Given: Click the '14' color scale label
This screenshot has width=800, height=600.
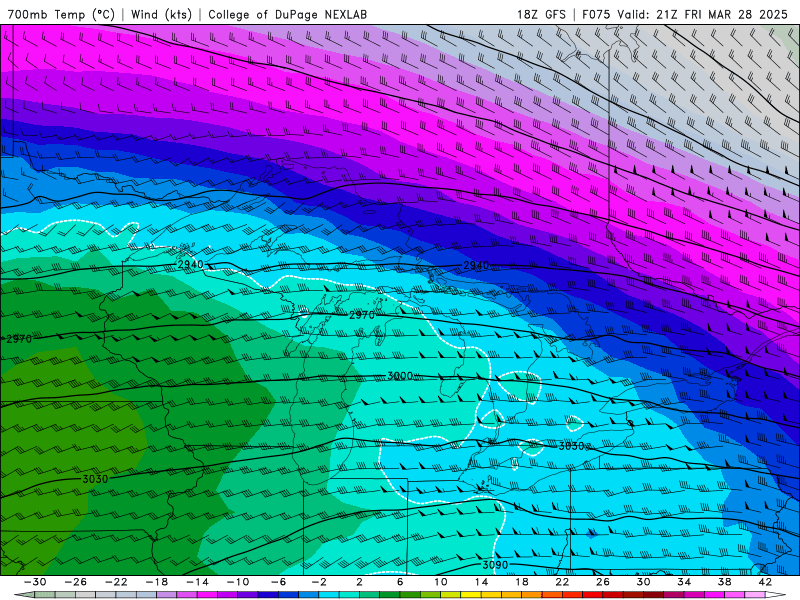Looking at the screenshot, I should click(x=481, y=582).
